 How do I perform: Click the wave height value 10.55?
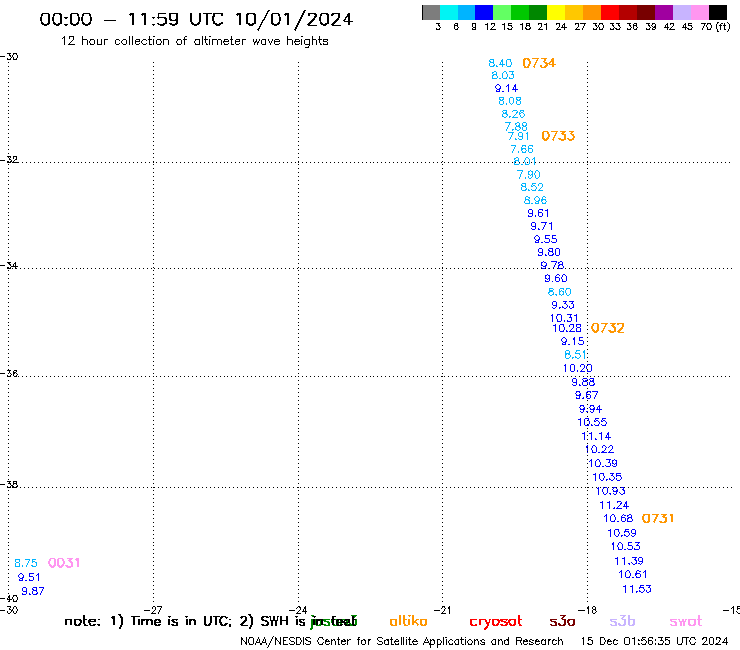(592, 422)
